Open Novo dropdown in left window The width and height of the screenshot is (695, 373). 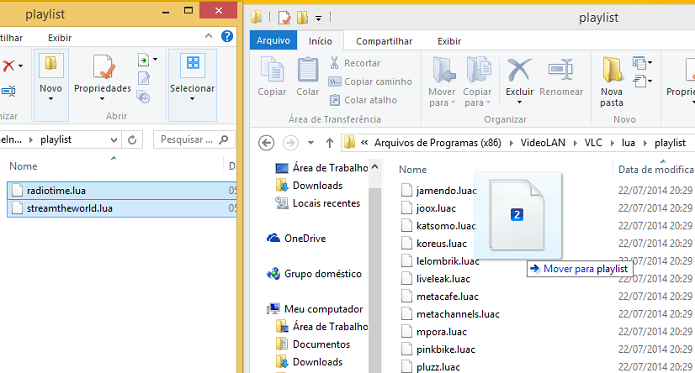[x=51, y=85]
